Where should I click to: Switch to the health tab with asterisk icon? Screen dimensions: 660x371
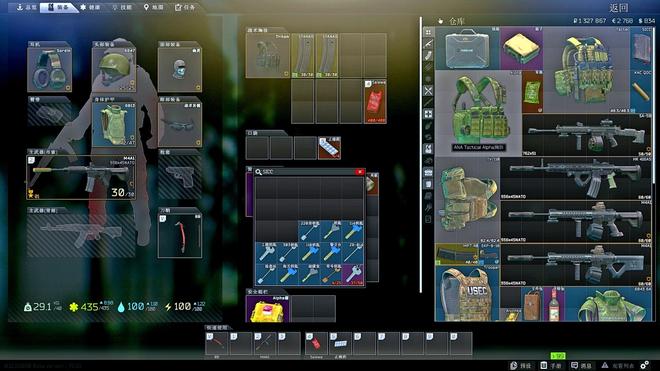tap(90, 7)
